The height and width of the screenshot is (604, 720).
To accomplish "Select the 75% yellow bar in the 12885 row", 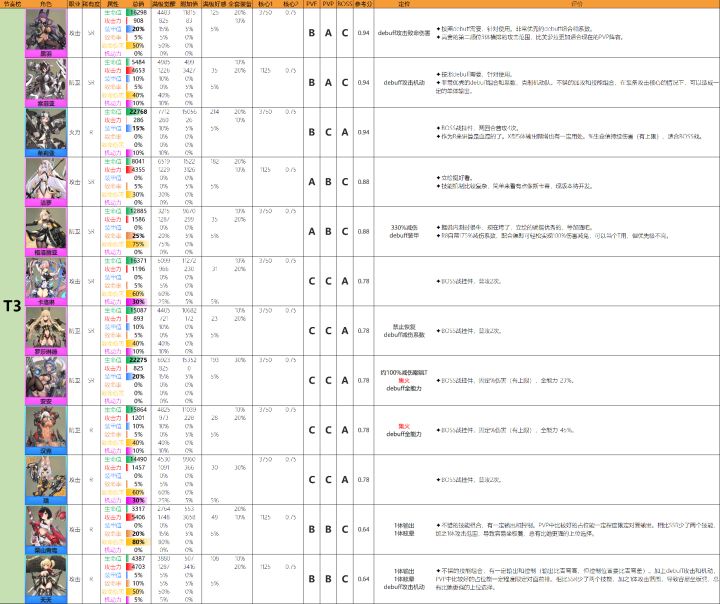I will pos(138,244).
